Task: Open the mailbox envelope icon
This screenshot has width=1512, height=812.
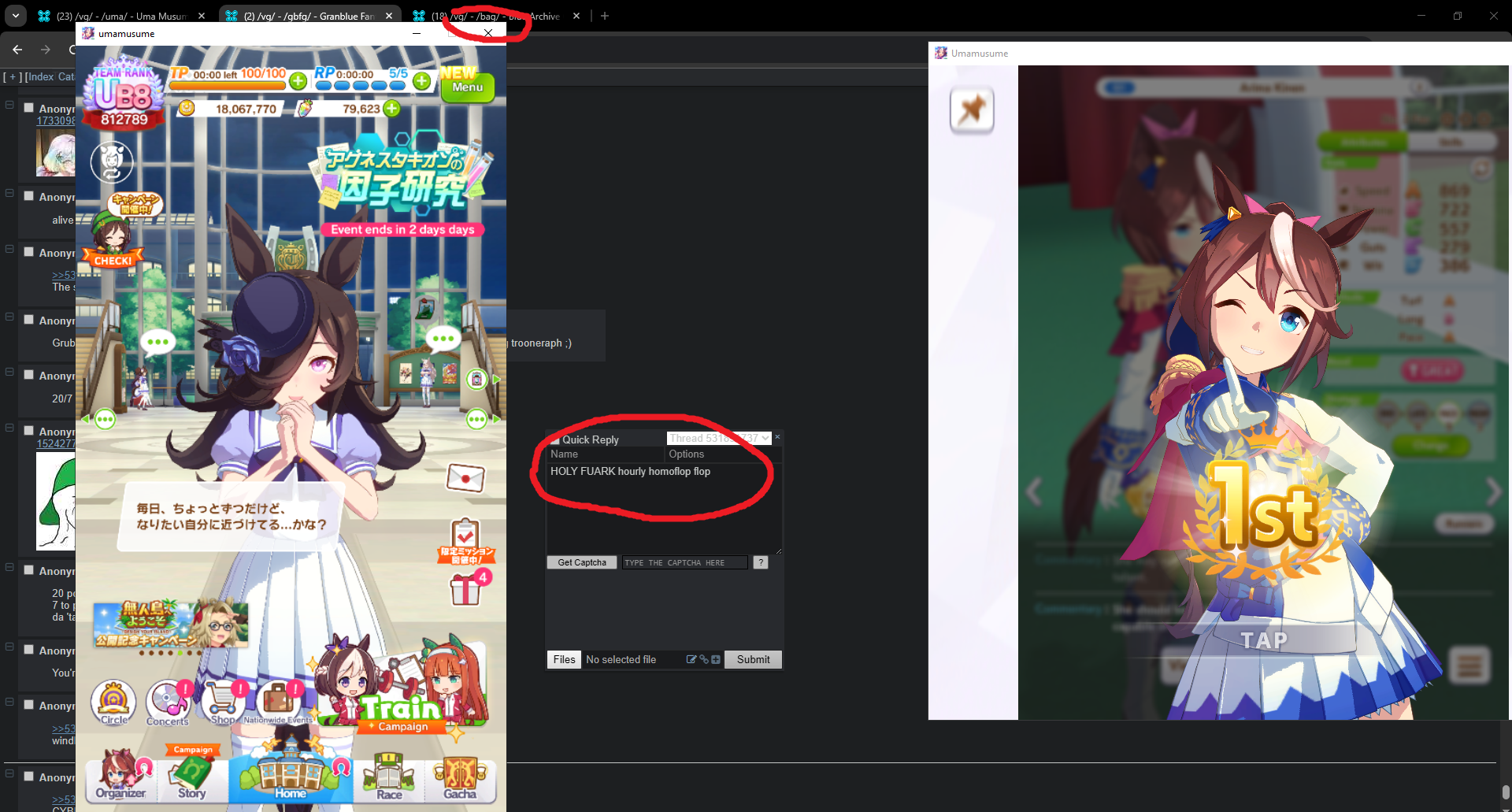Action: (465, 477)
